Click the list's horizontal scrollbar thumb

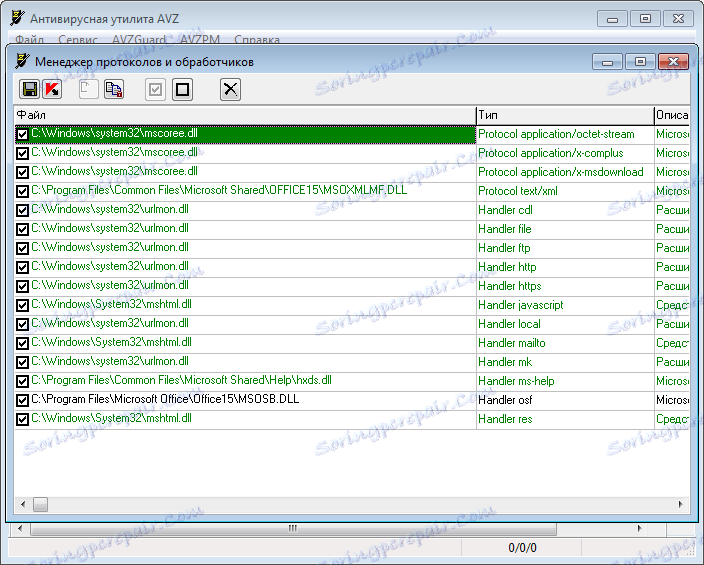[x=40, y=504]
